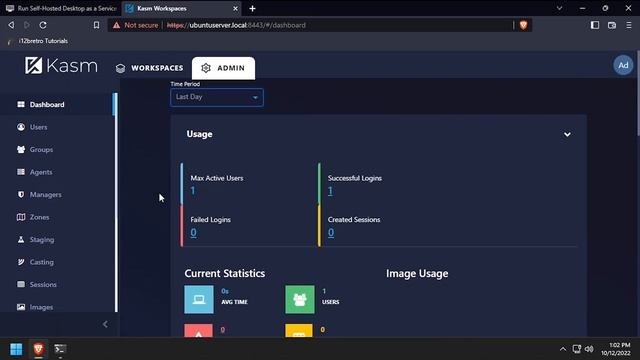Click the Current Statistics heading
Viewport: 640px width, 360px height.
(x=224, y=273)
